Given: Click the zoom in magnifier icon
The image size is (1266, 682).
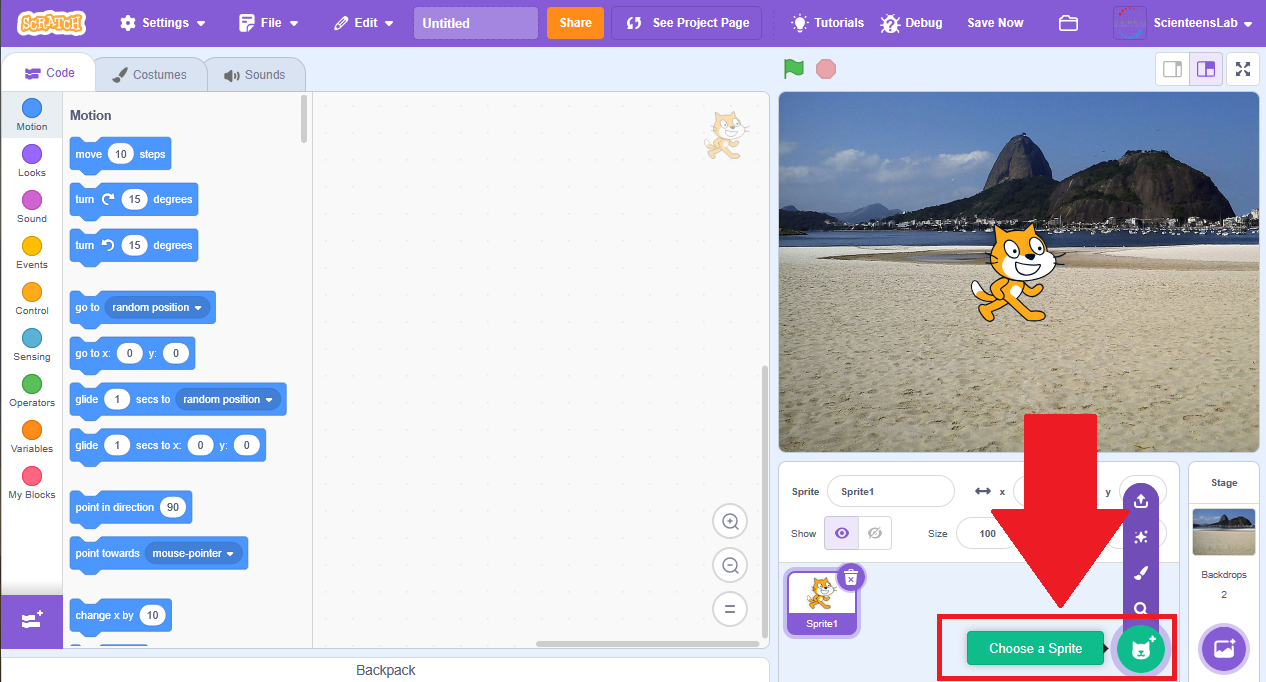Looking at the screenshot, I should pos(730,521).
